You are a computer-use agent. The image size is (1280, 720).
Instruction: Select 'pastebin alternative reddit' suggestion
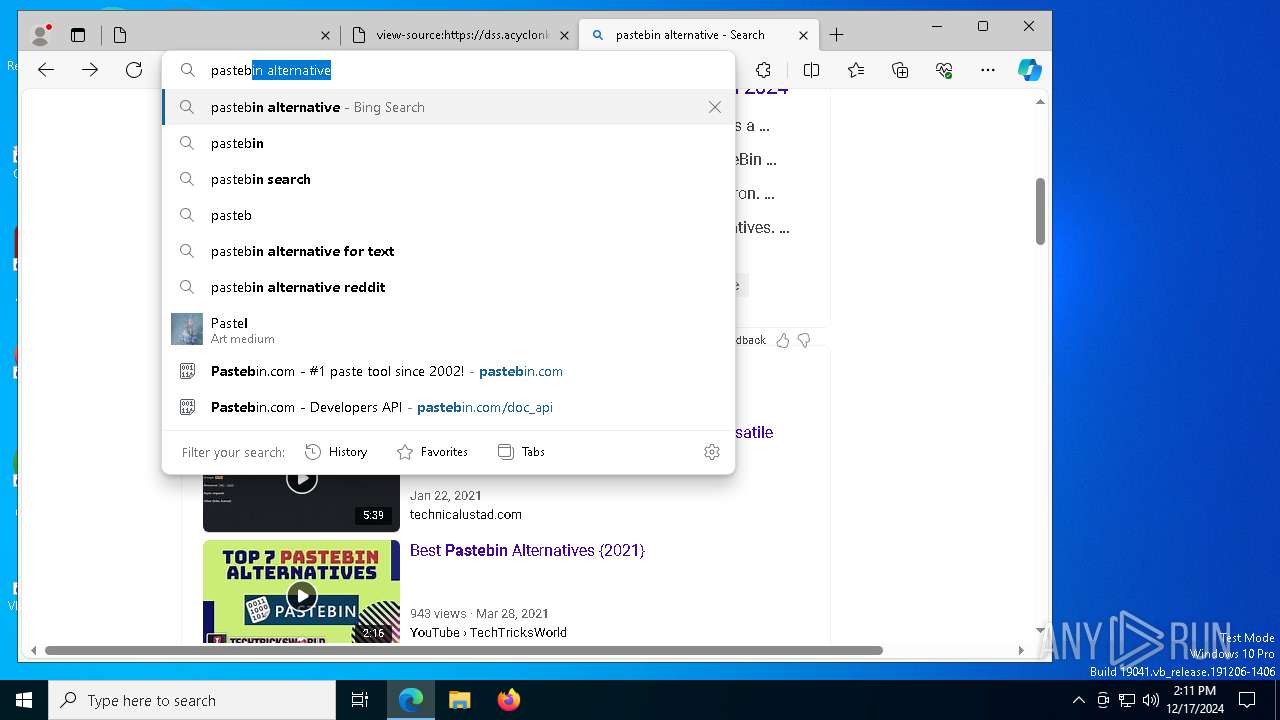click(448, 287)
